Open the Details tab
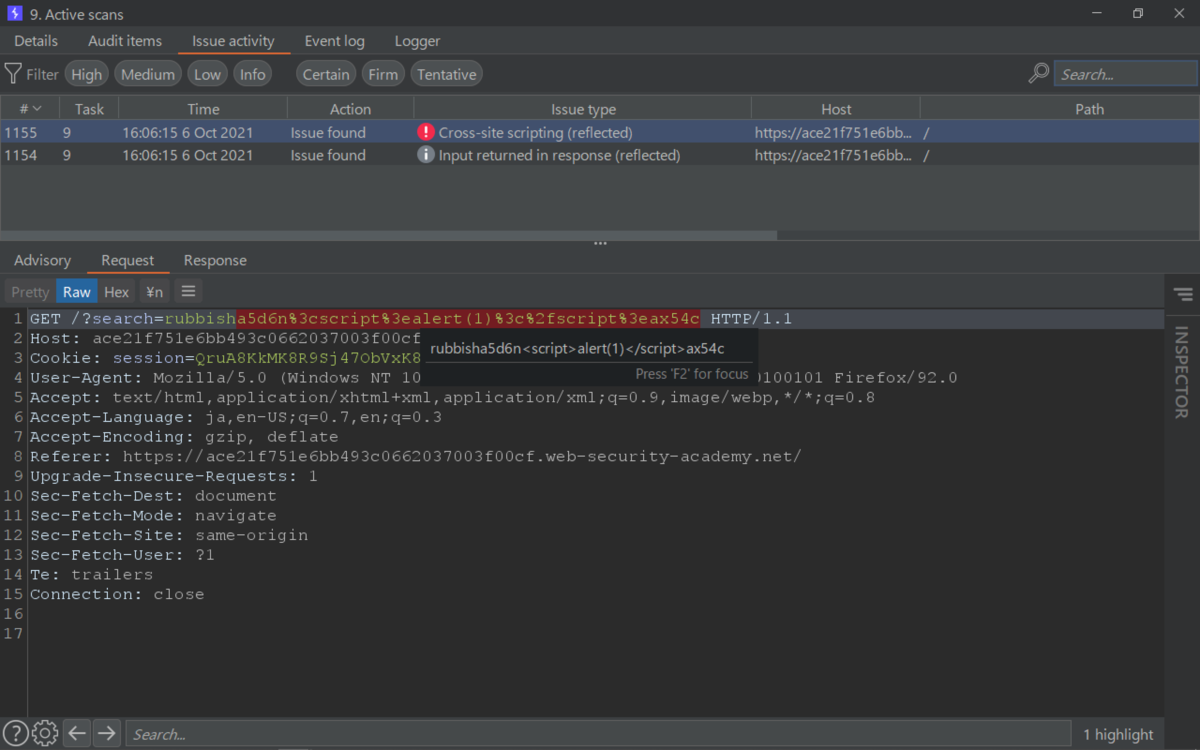 tap(36, 41)
